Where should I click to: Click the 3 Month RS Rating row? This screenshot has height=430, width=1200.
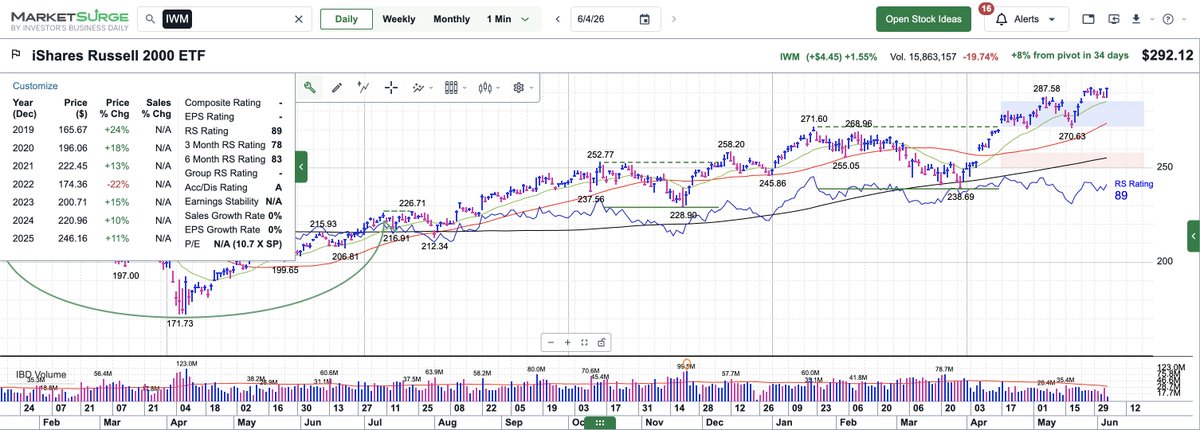(x=234, y=145)
